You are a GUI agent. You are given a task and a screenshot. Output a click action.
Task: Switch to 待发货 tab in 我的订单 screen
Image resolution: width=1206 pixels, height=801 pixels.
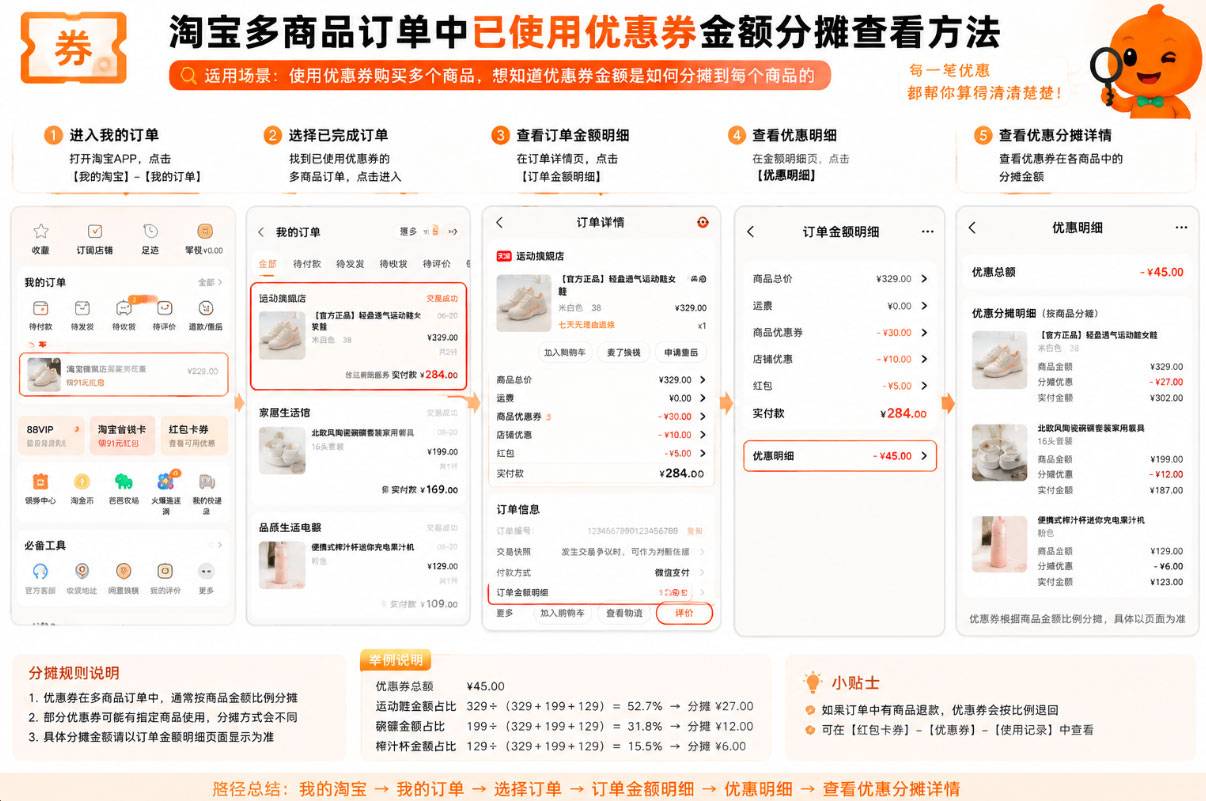click(350, 264)
